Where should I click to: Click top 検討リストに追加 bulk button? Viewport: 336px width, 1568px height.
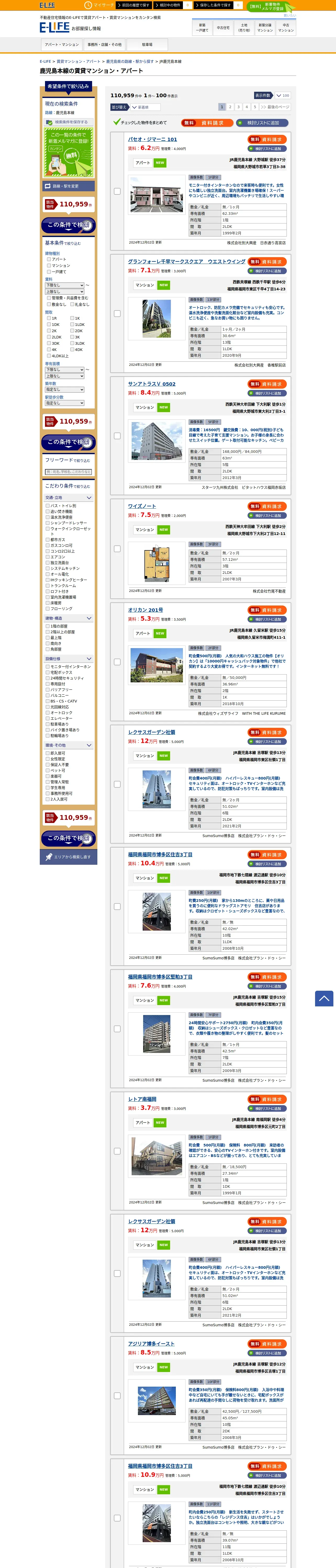[x=262, y=123]
